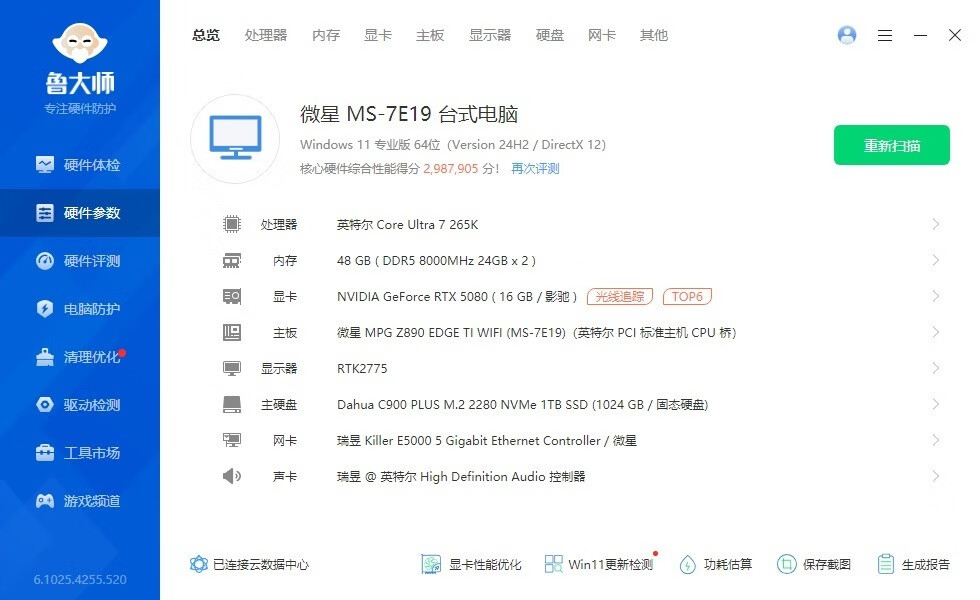Switch to the 硬盘 tab
980x600 pixels.
pos(549,35)
